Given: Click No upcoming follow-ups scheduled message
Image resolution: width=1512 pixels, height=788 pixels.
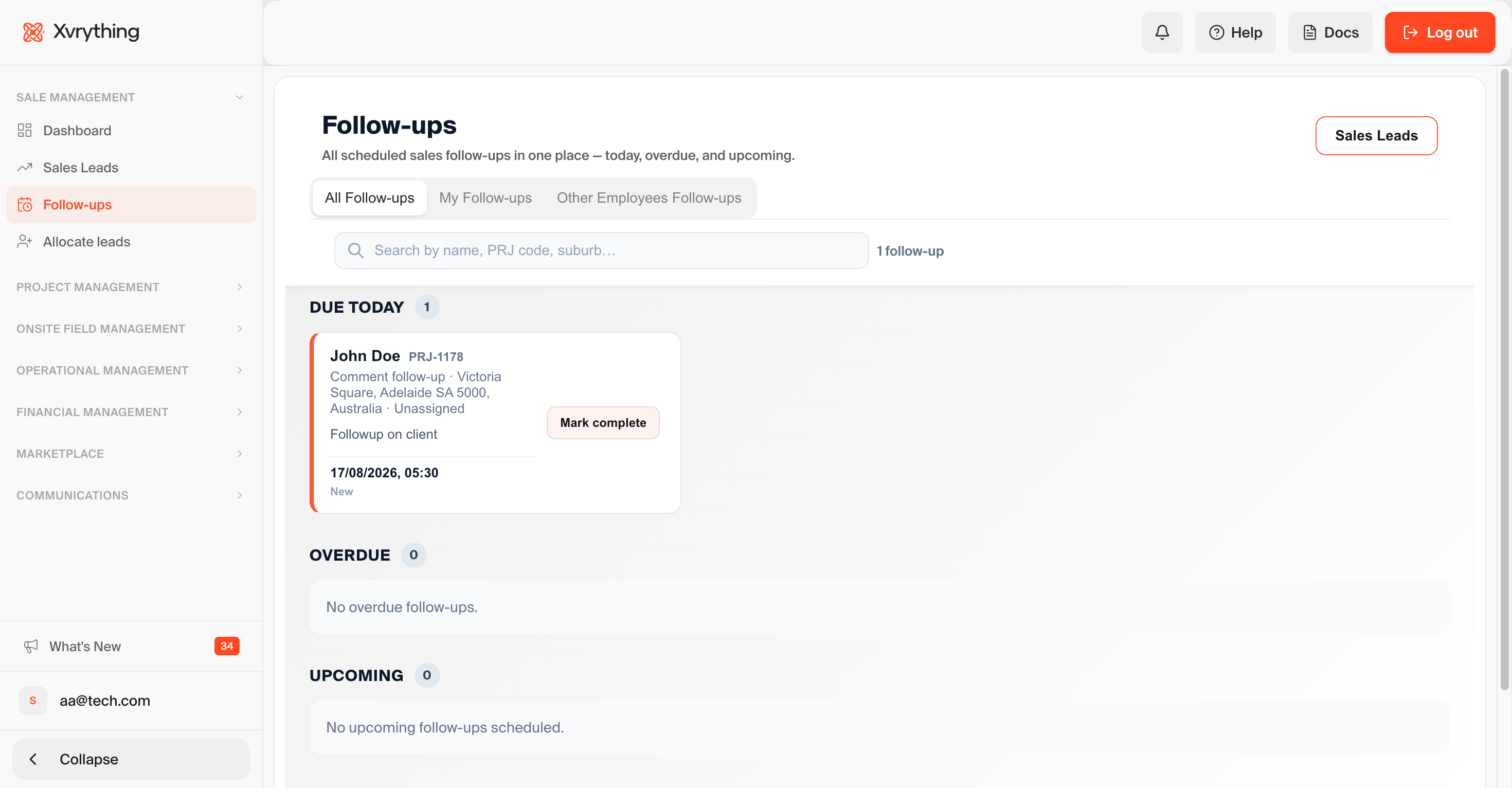Looking at the screenshot, I should [444, 727].
